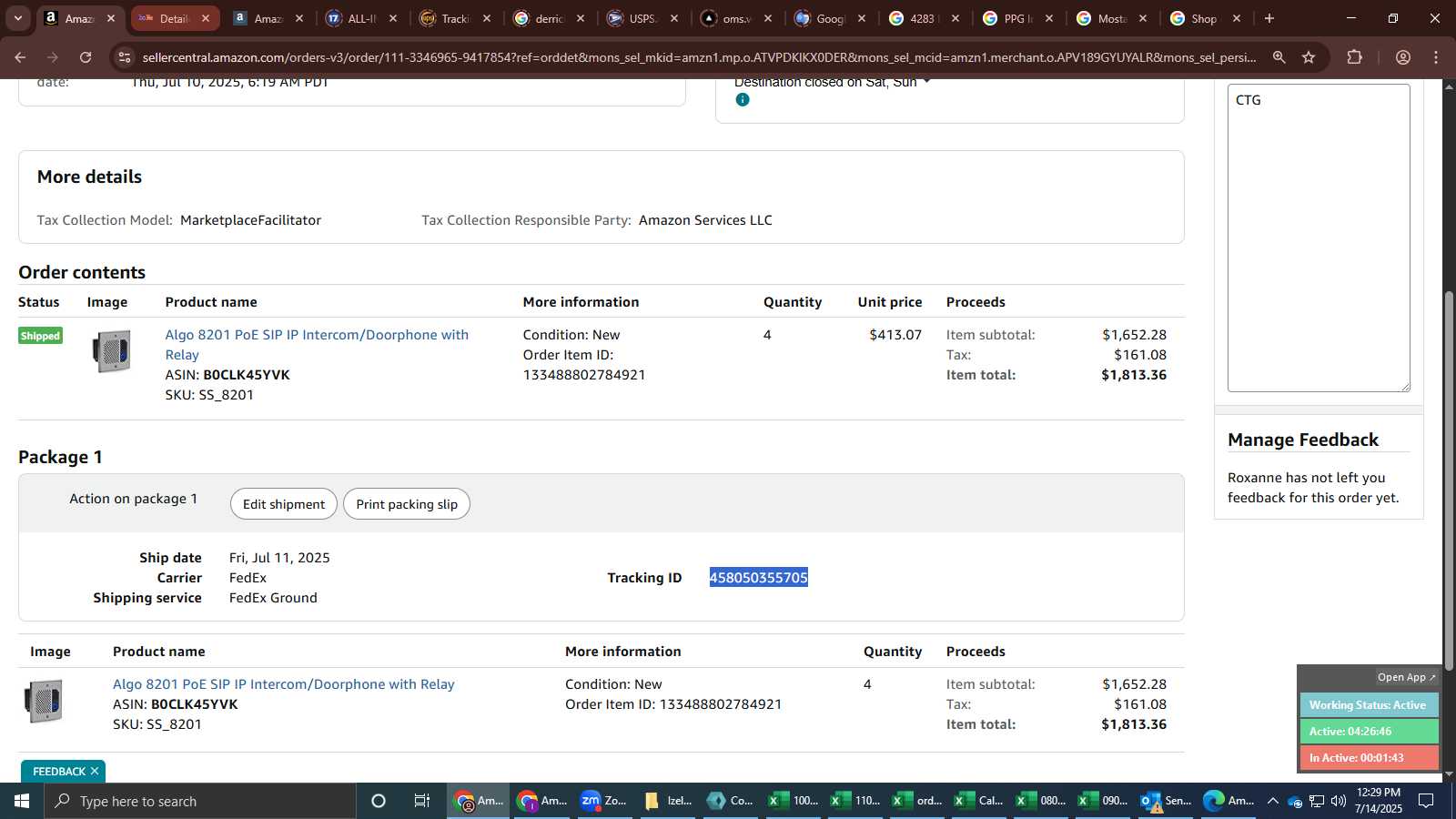Click the In Active time counter
This screenshot has width=1456, height=819.
tap(1369, 758)
